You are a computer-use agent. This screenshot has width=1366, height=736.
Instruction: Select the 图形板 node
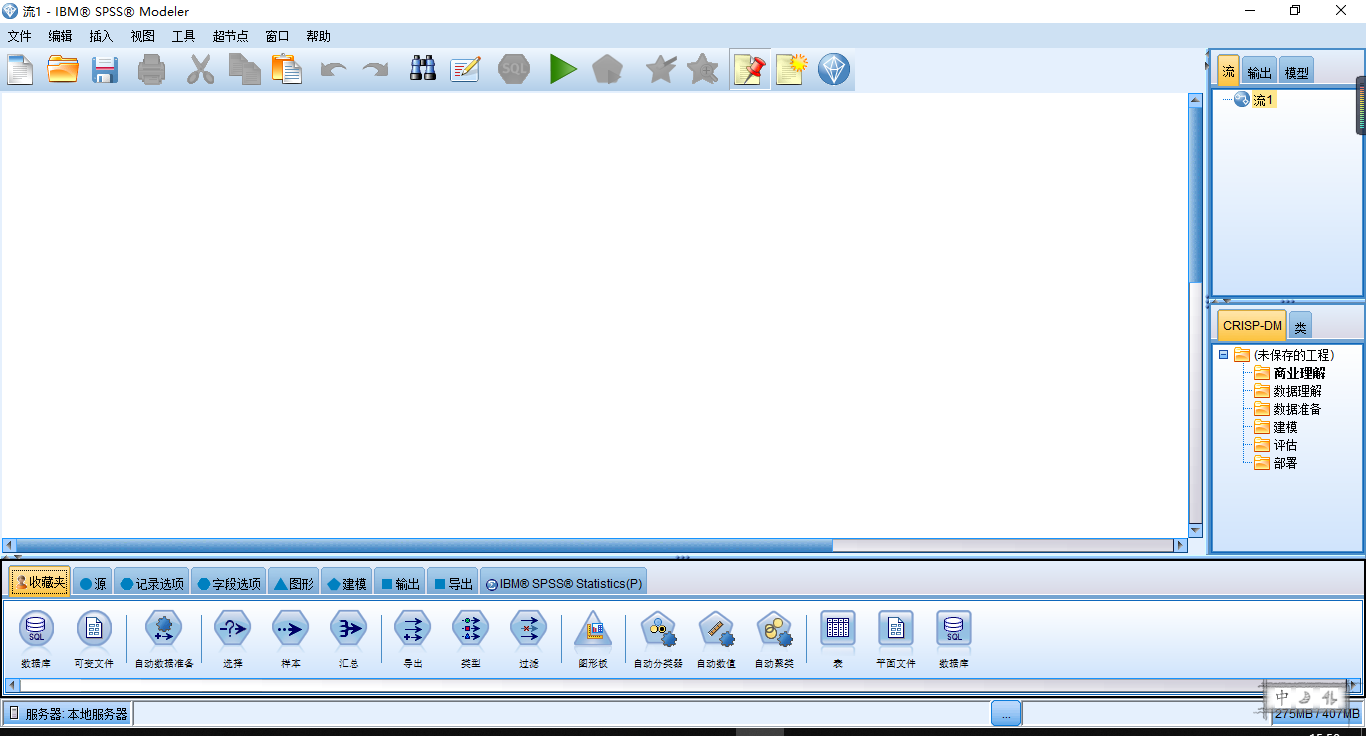(x=593, y=637)
